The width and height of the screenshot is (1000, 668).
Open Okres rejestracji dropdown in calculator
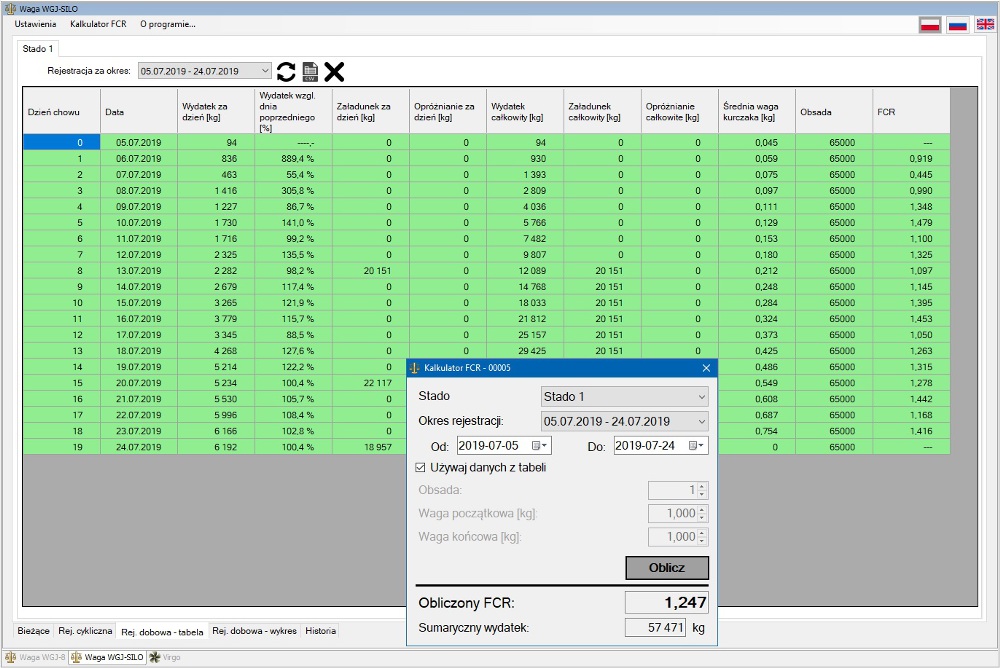700,421
